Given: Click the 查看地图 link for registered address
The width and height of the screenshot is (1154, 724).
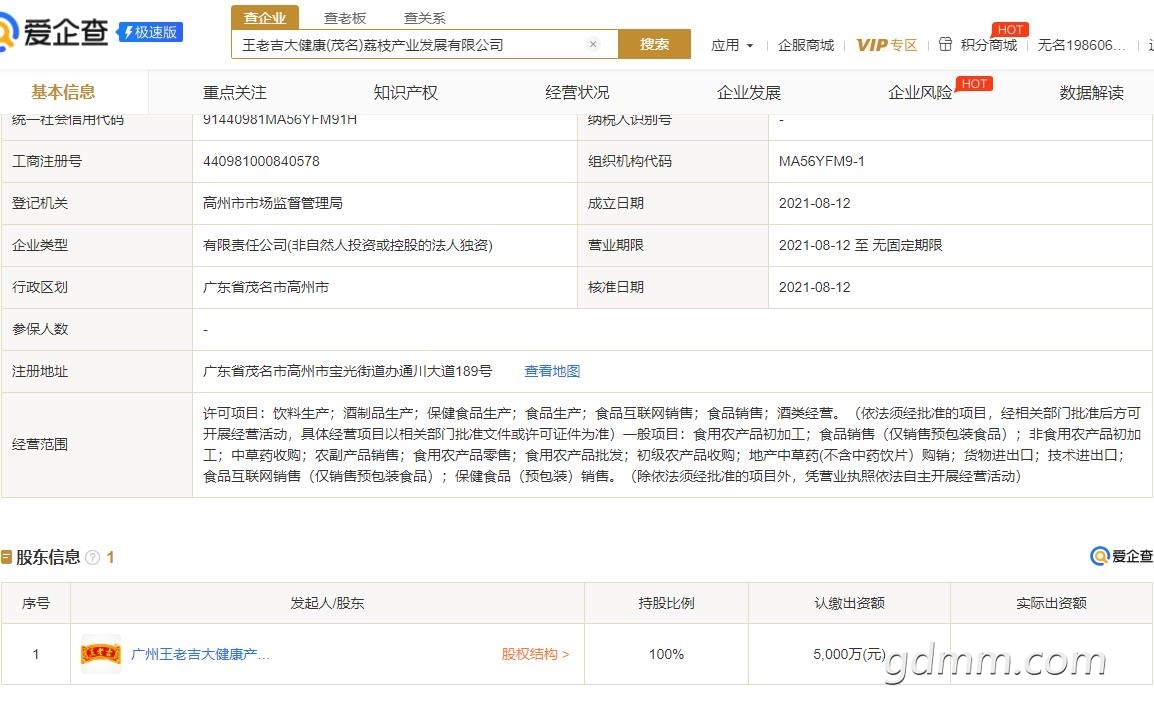Looking at the screenshot, I should (x=552, y=372).
